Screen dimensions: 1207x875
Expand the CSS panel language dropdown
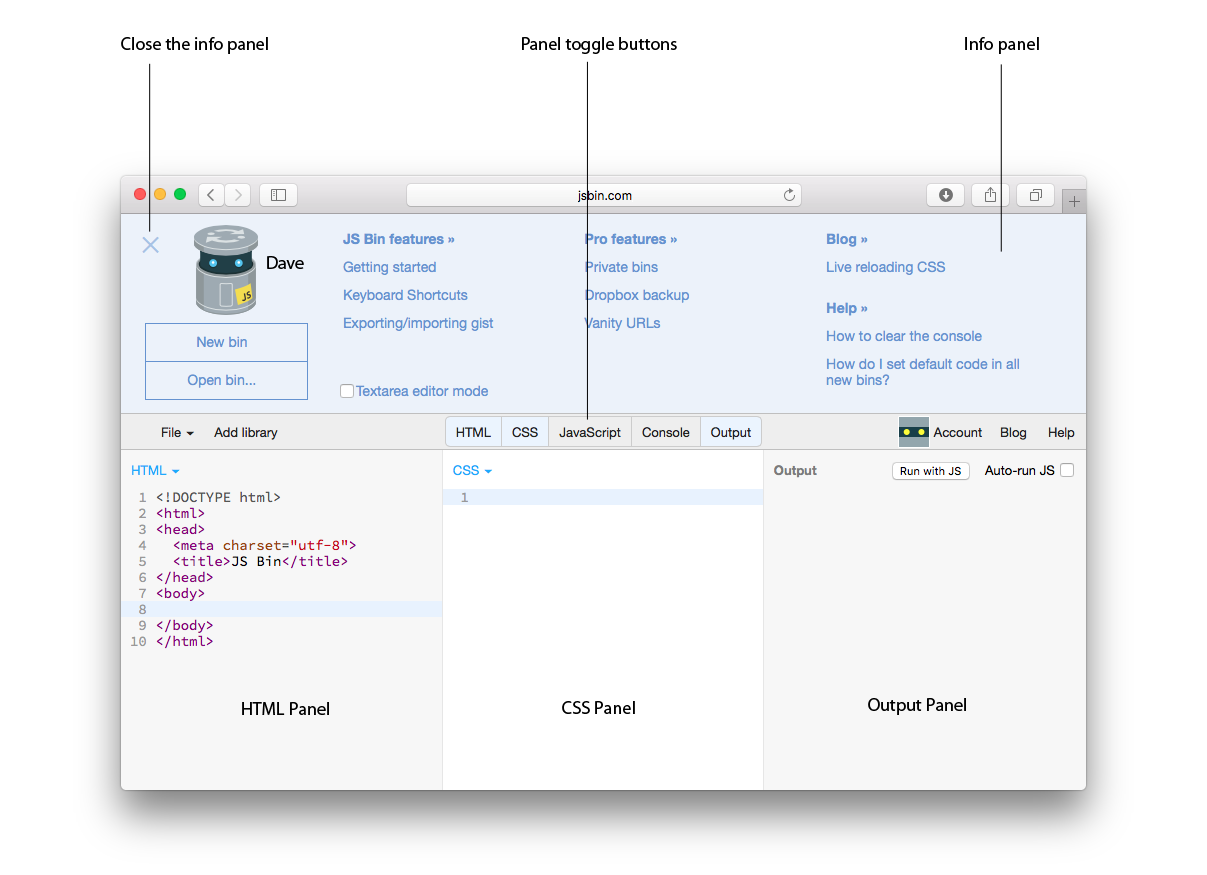click(472, 470)
